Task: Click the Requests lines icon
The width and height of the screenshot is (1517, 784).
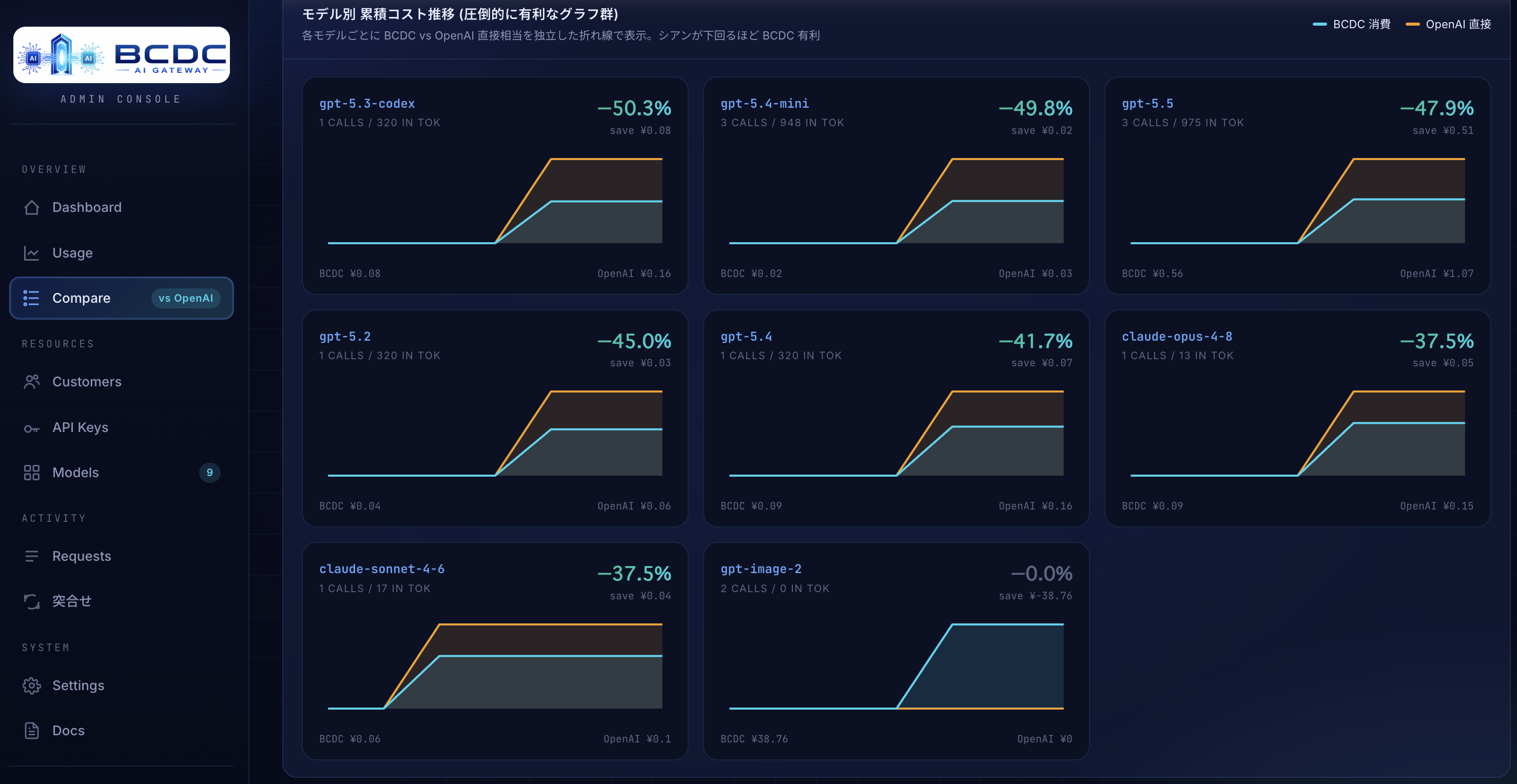Action: [32, 556]
